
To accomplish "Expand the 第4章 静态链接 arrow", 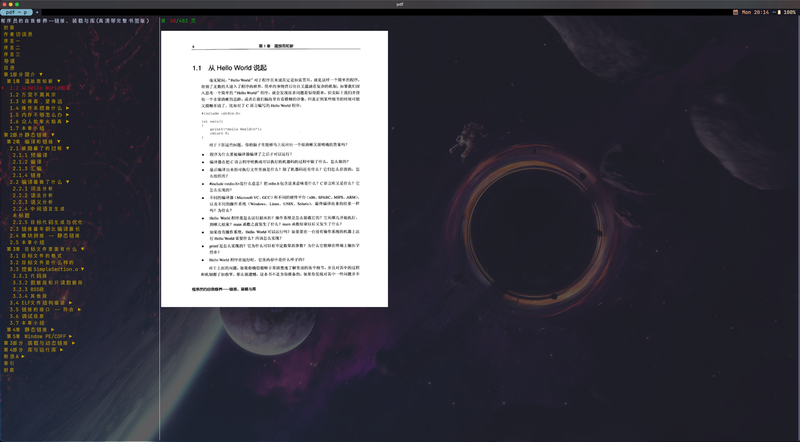I will (x=53, y=330).
